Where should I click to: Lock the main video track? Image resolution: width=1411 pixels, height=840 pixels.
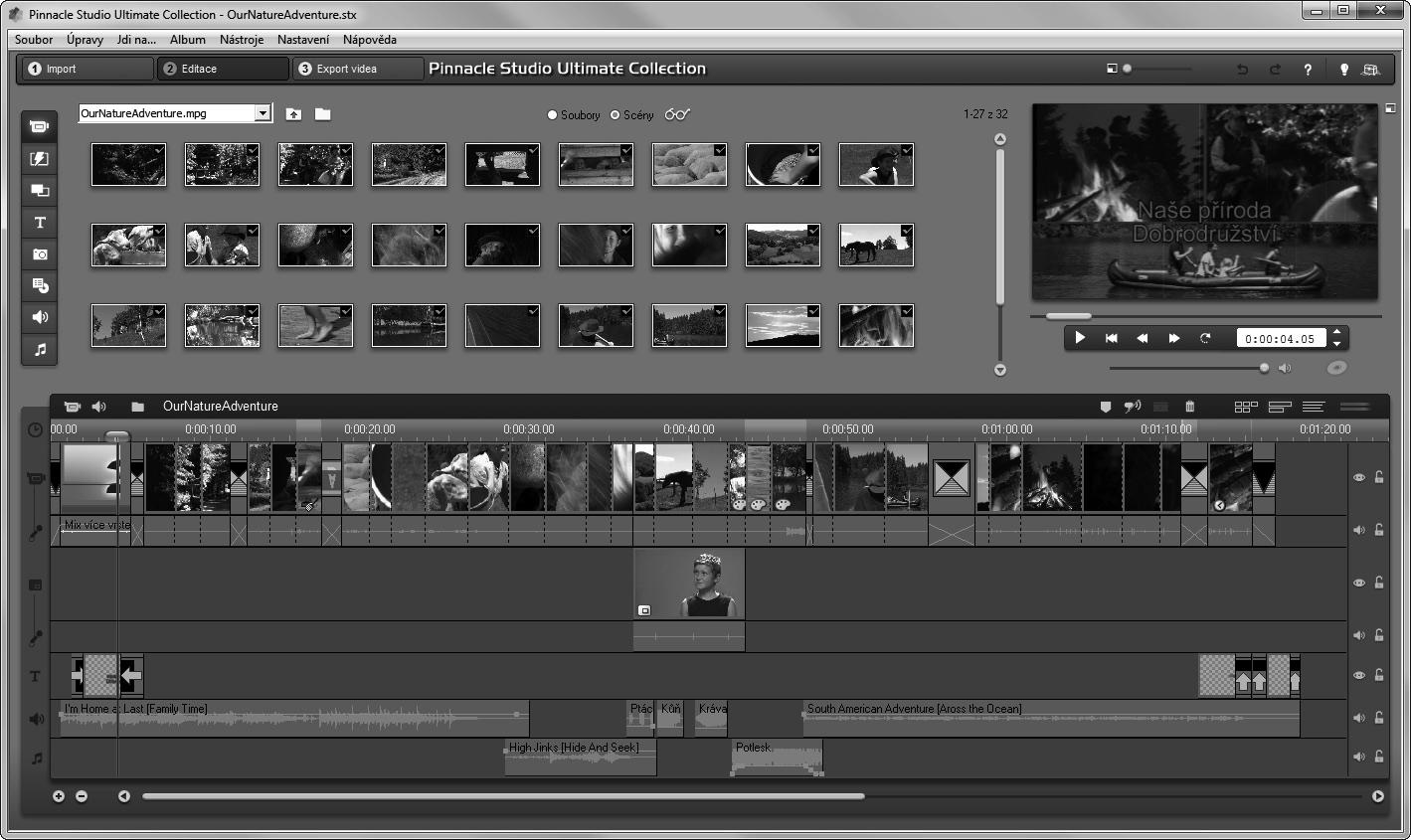pyautogui.click(x=1379, y=478)
